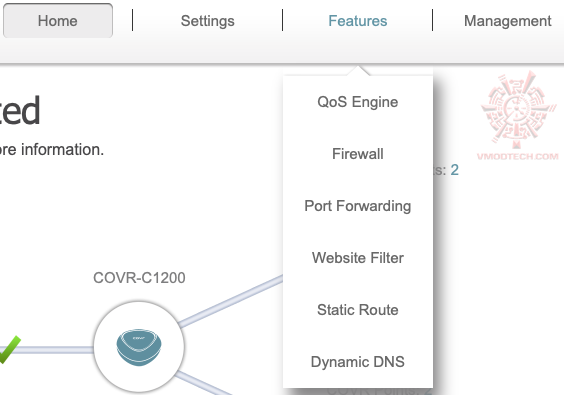Click the green checkmark connection status icon
The height and width of the screenshot is (395, 564).
10,350
